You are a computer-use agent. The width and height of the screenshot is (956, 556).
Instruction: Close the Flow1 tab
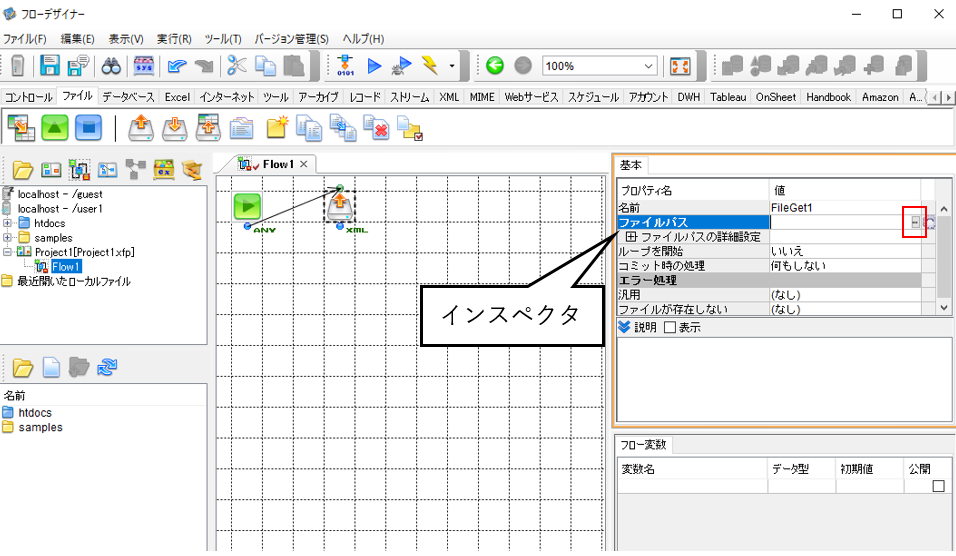point(304,164)
